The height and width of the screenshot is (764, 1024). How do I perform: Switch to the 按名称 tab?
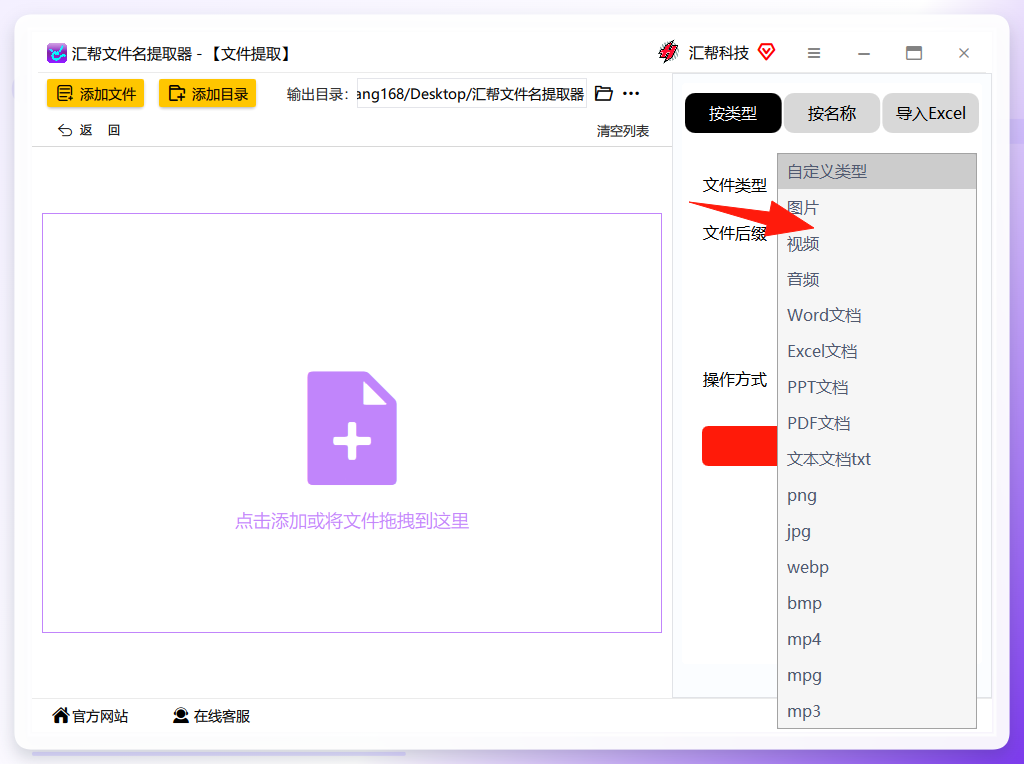pos(831,113)
